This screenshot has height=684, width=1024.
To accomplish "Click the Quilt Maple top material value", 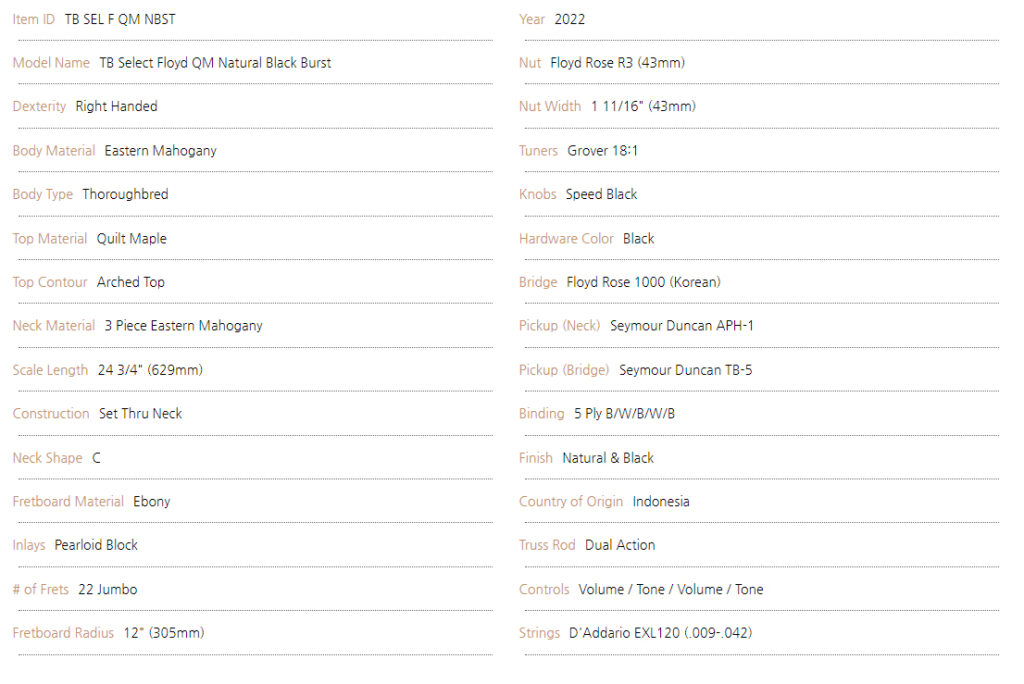I will tap(131, 238).
